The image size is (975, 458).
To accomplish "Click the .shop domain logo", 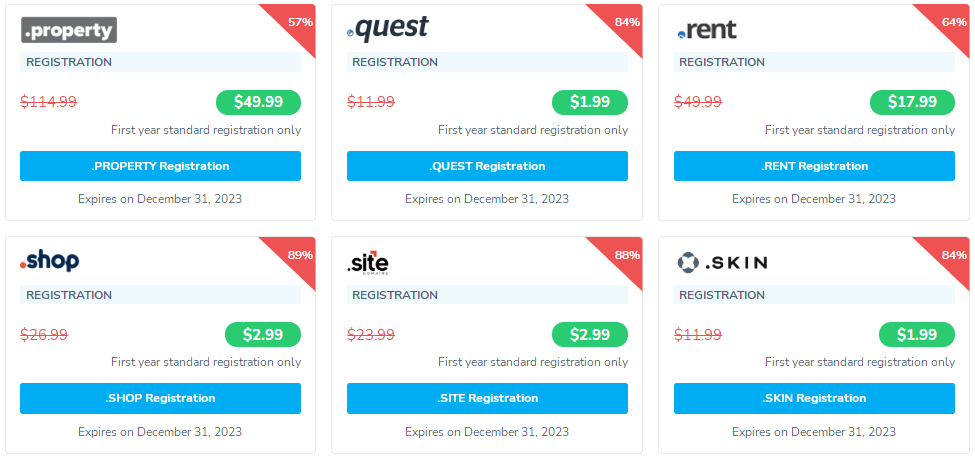I will point(50,262).
